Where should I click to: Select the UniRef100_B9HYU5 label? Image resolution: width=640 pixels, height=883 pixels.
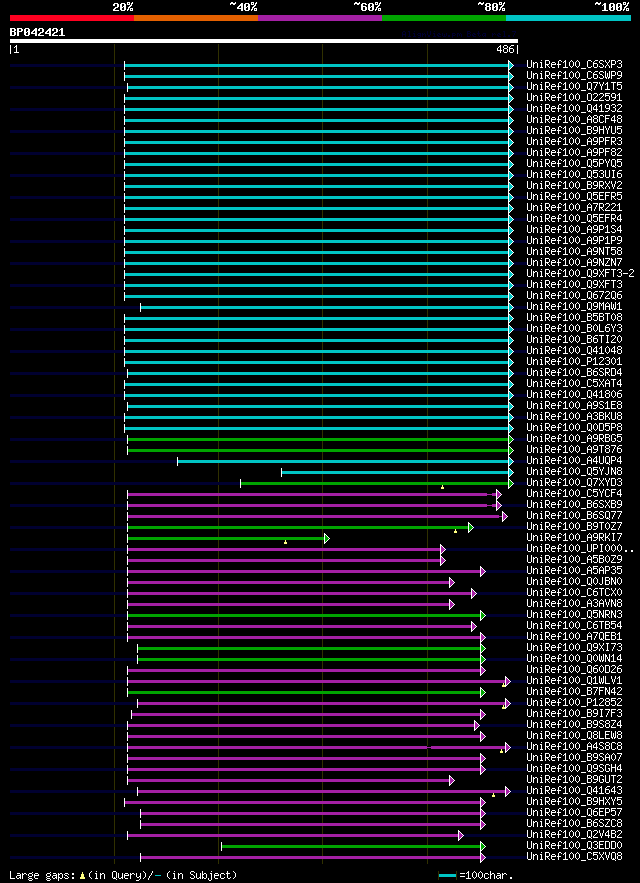coord(574,131)
